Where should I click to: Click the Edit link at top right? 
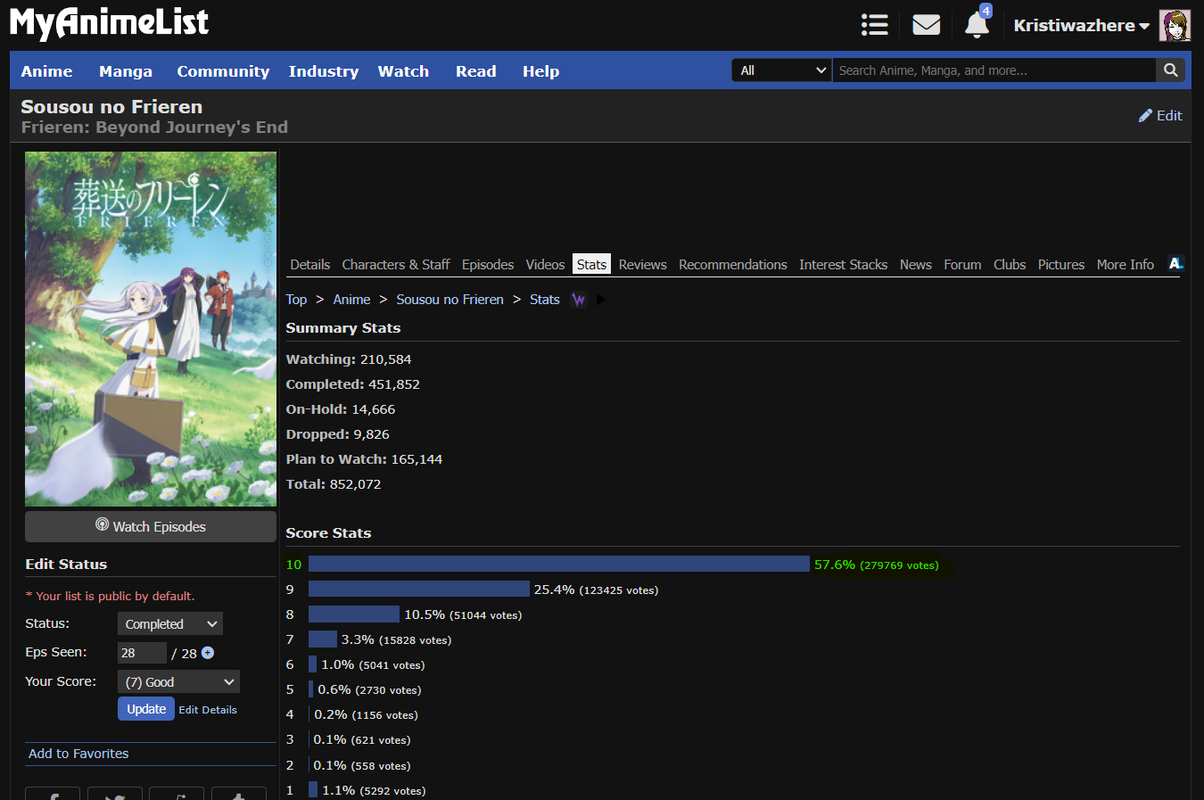1169,116
